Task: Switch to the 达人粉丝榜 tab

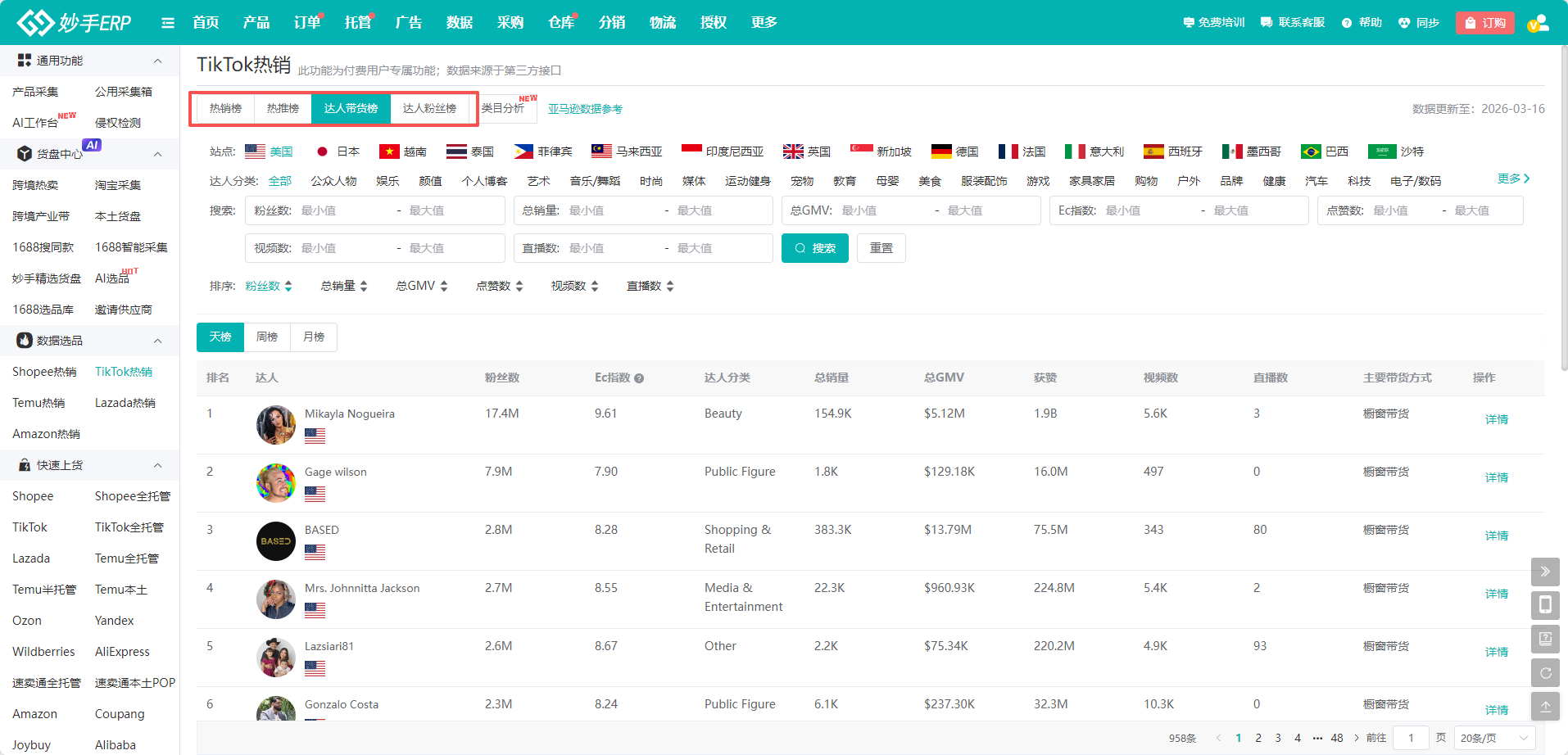Action: click(429, 108)
